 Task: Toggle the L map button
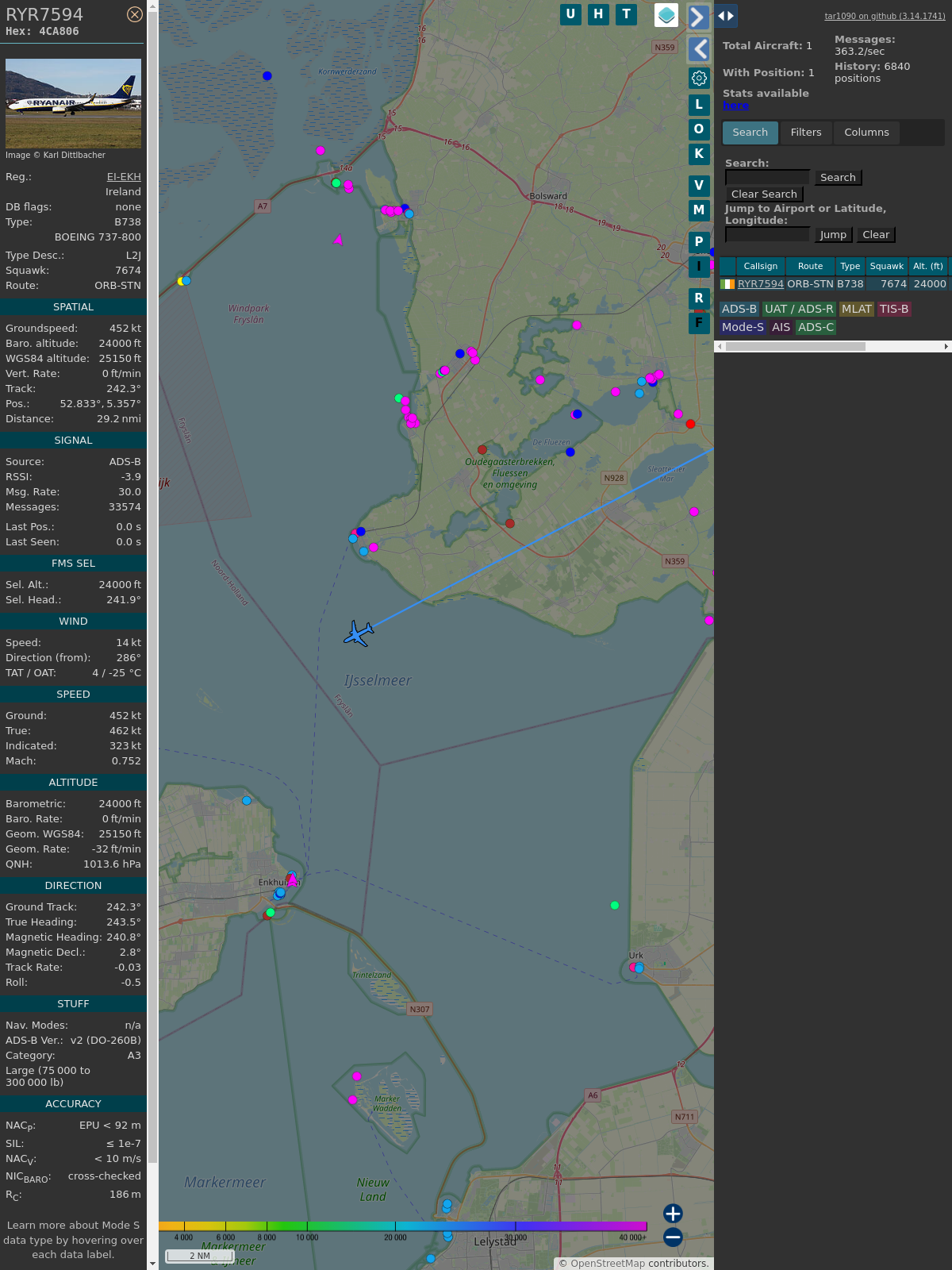[x=699, y=105]
